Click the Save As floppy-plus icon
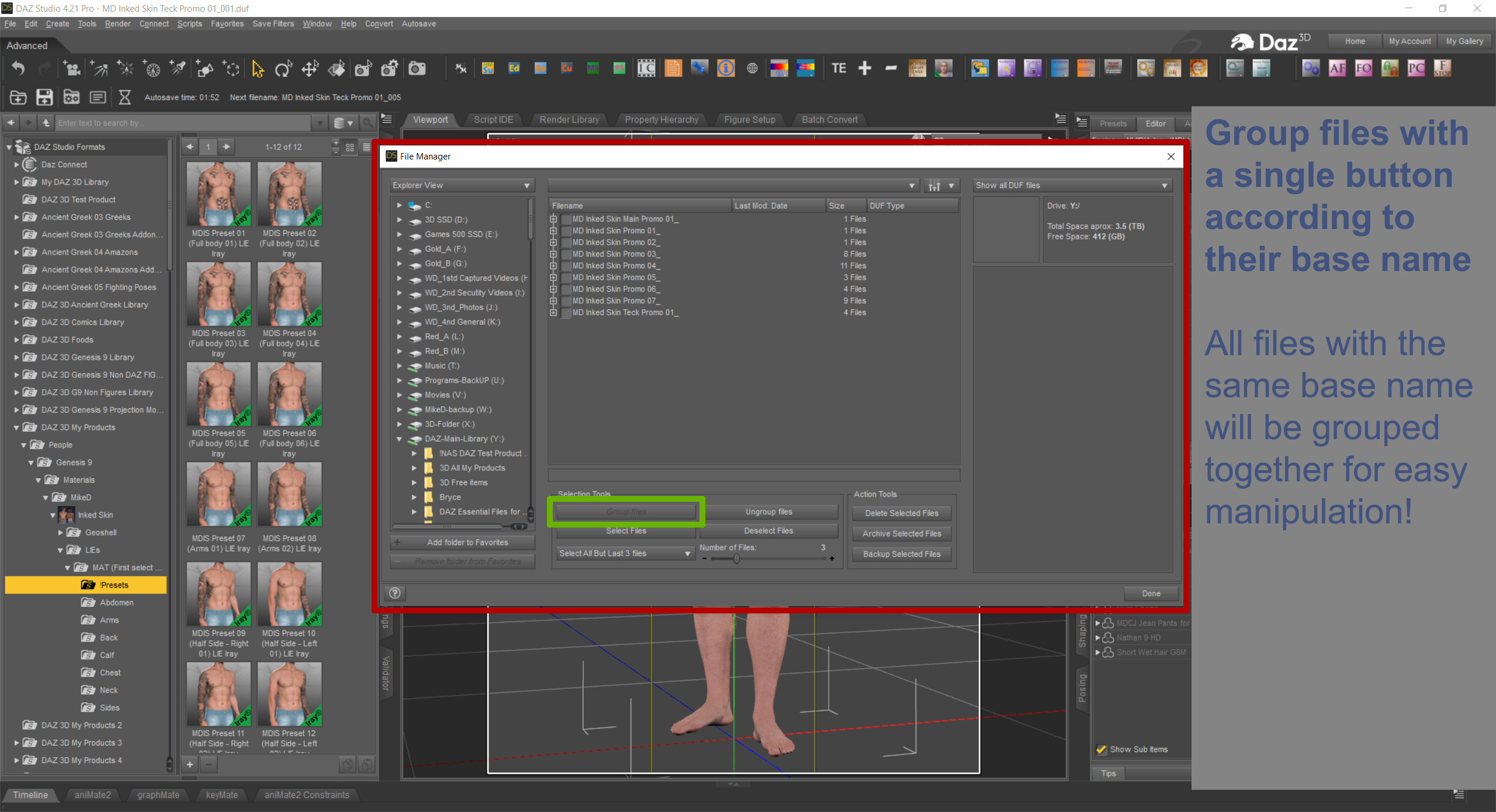Screen dimensions: 1496x812 tap(44, 97)
